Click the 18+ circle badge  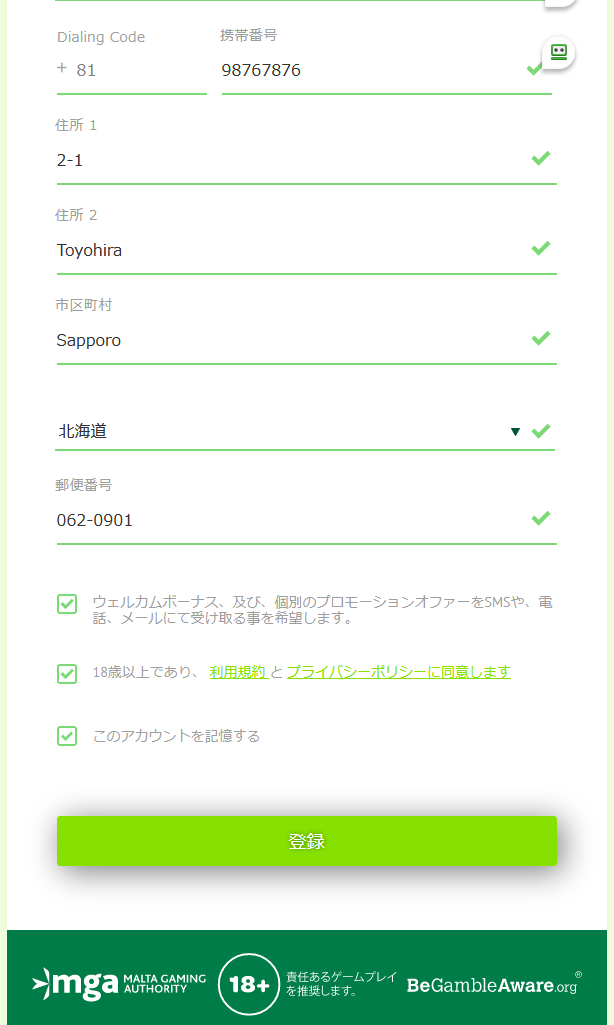pyautogui.click(x=248, y=984)
